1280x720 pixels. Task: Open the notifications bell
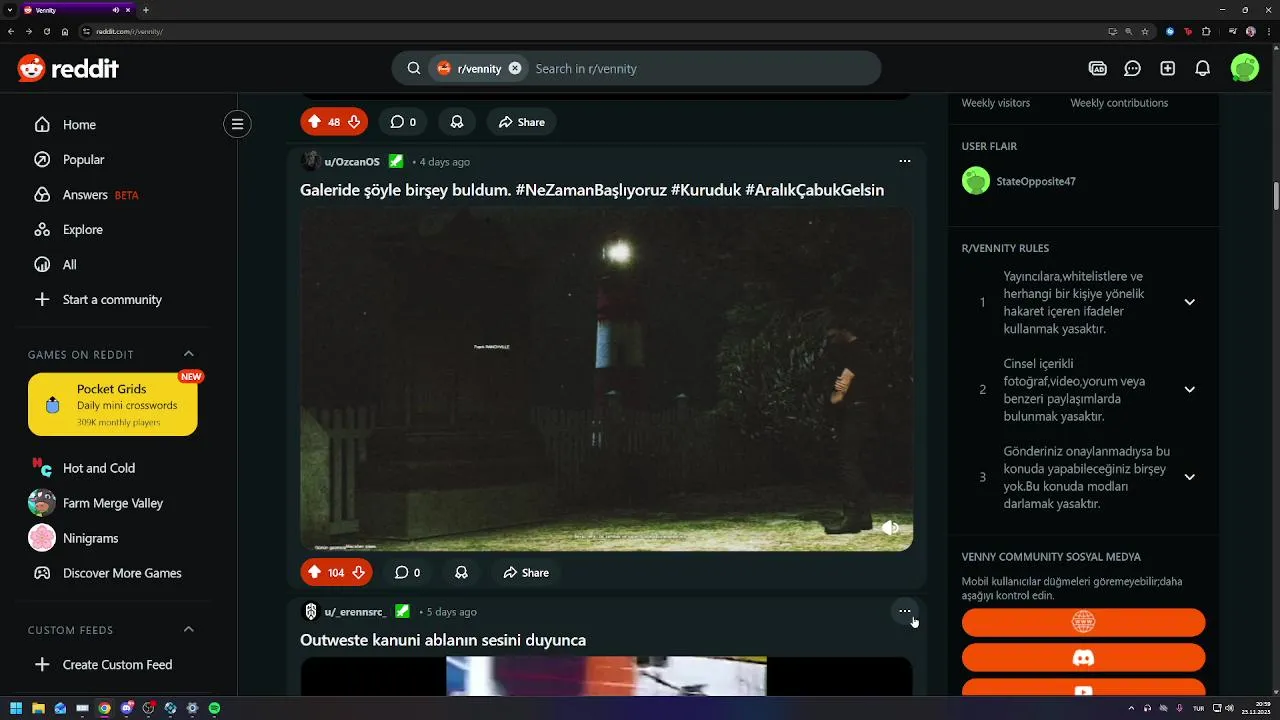1203,68
